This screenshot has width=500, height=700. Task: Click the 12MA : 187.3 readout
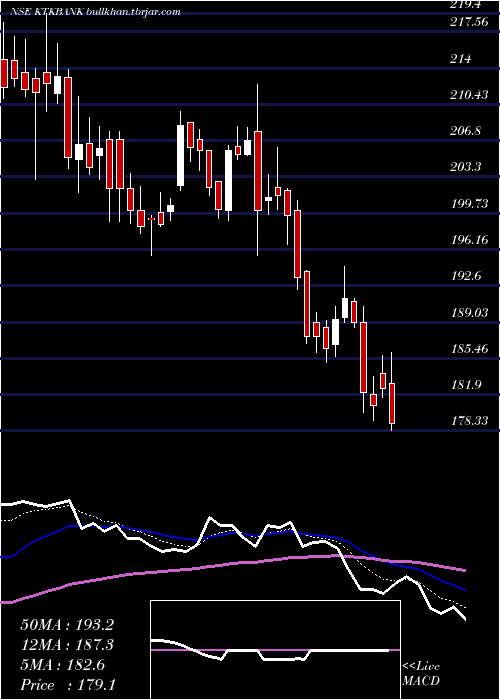(x=67, y=645)
